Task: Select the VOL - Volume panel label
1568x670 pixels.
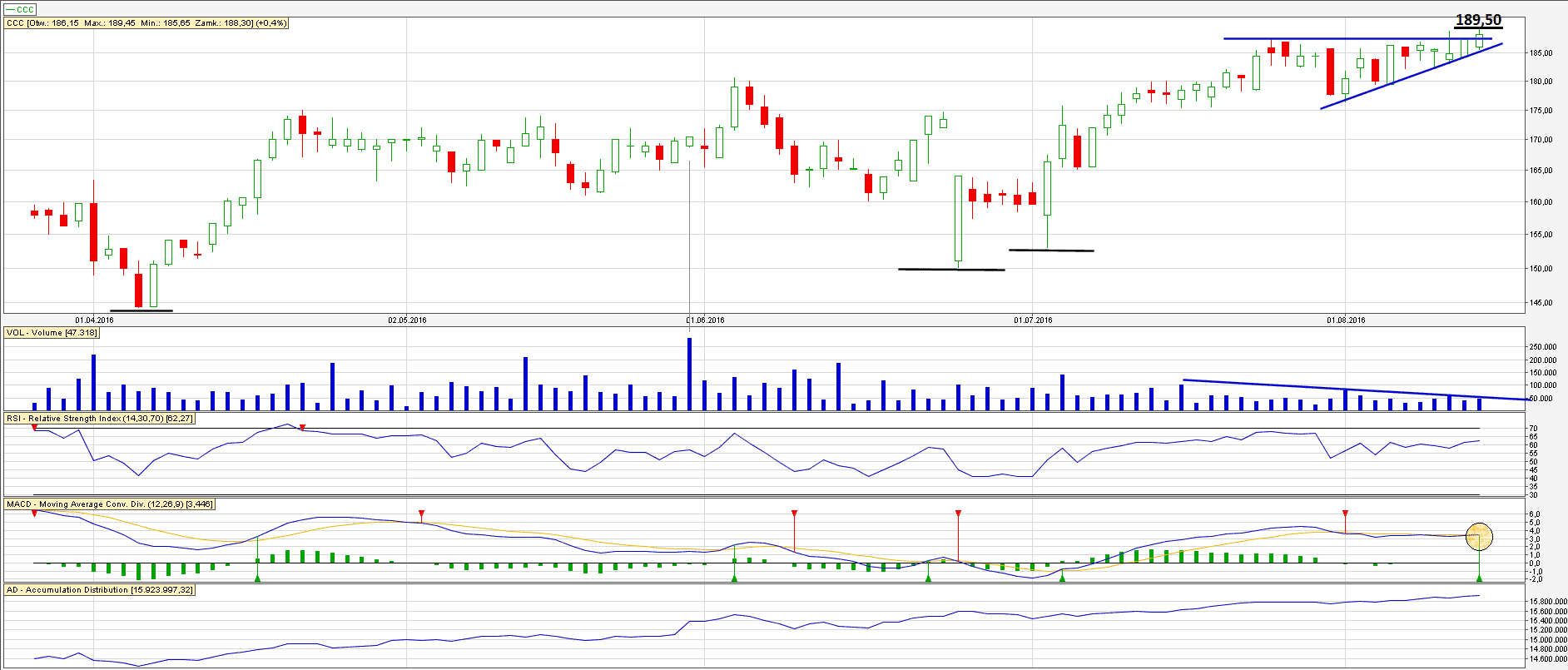Action: tap(52, 333)
